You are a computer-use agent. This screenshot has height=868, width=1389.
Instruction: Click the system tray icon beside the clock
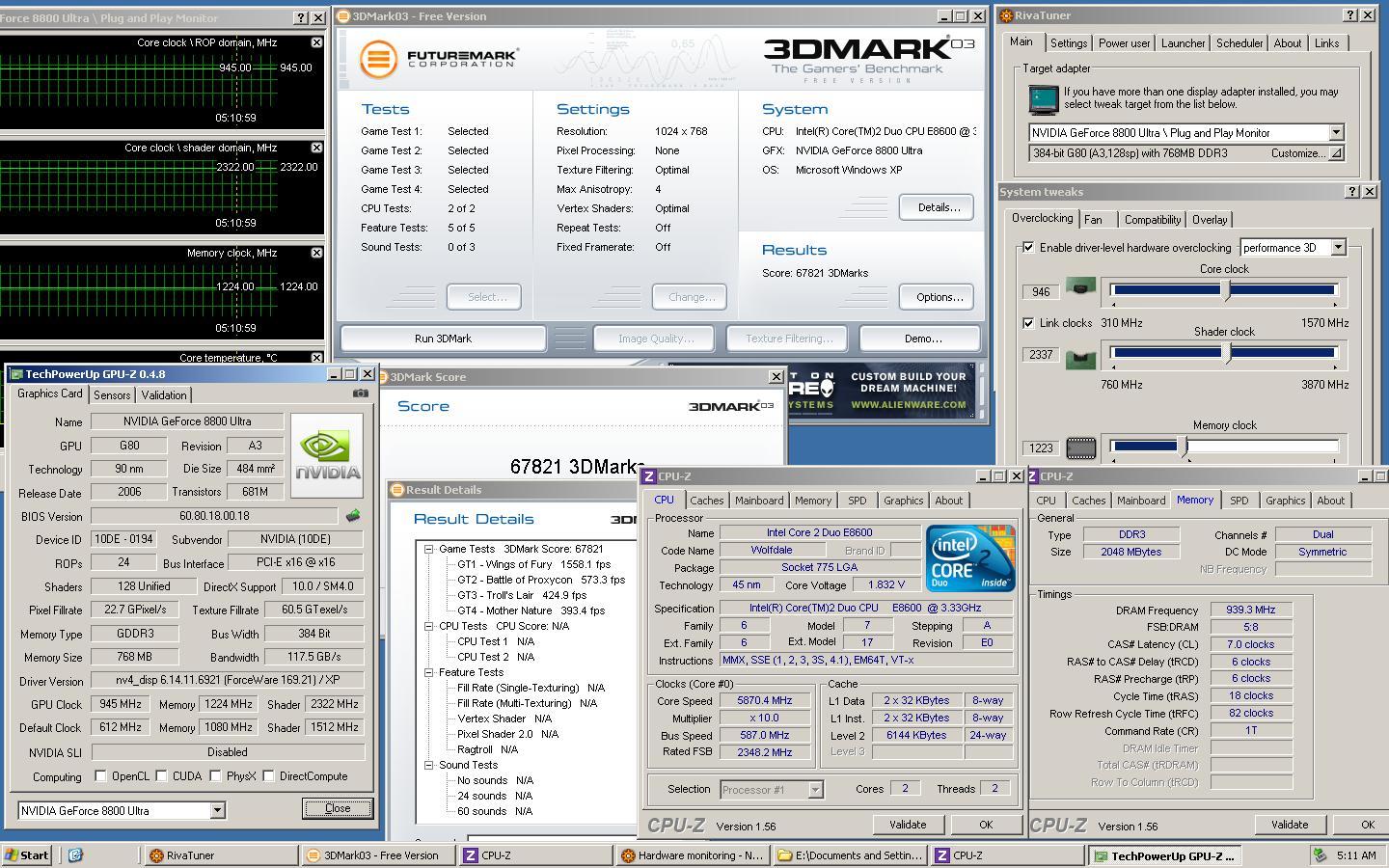1320,854
